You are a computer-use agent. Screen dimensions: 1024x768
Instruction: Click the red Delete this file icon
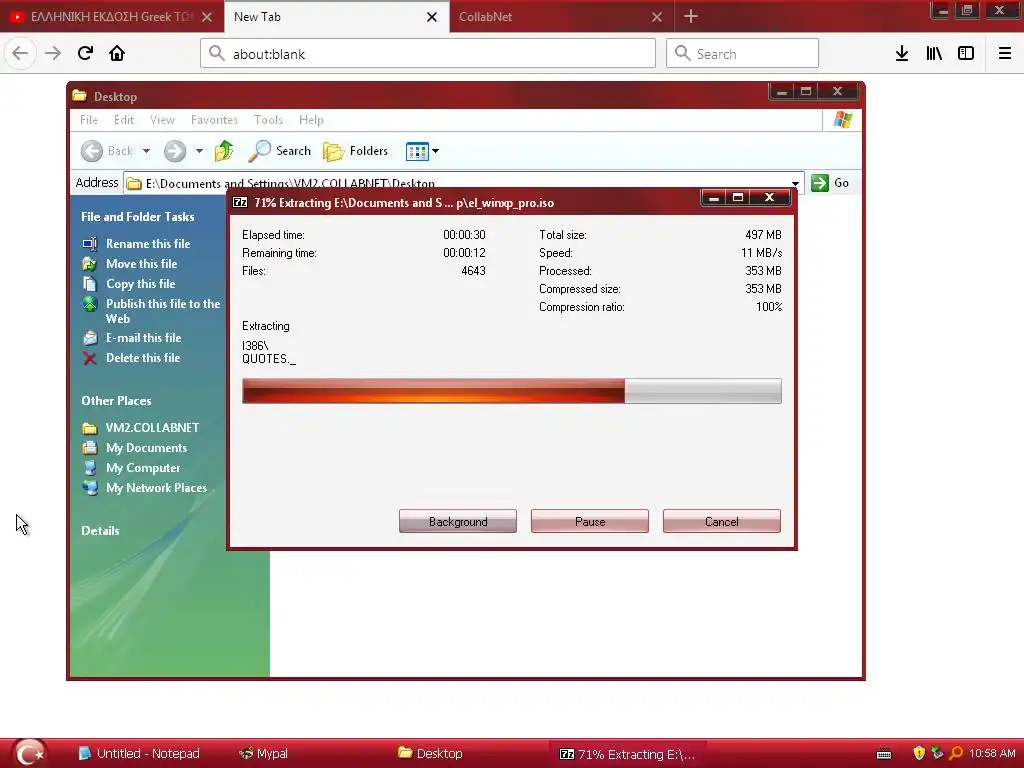coord(90,358)
